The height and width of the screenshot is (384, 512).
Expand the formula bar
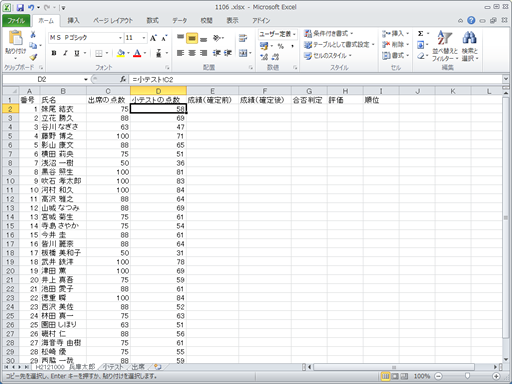click(506, 79)
